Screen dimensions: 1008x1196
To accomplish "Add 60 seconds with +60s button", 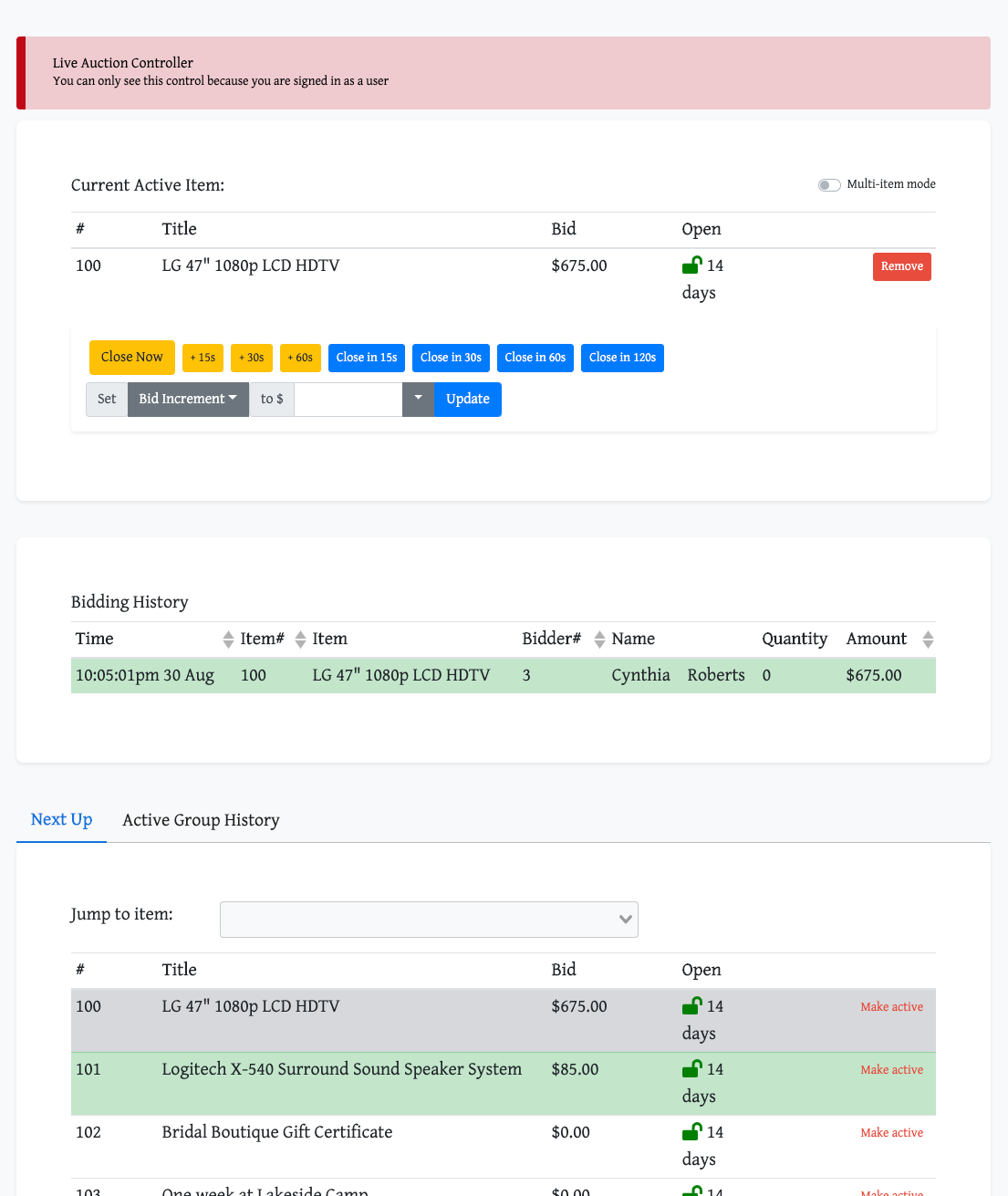I will click(300, 358).
